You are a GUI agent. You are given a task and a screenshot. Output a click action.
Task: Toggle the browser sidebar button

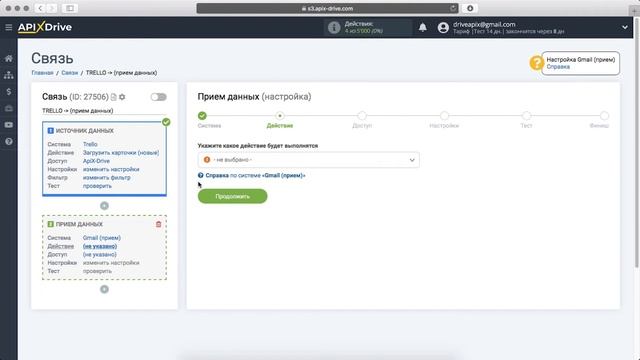70,8
